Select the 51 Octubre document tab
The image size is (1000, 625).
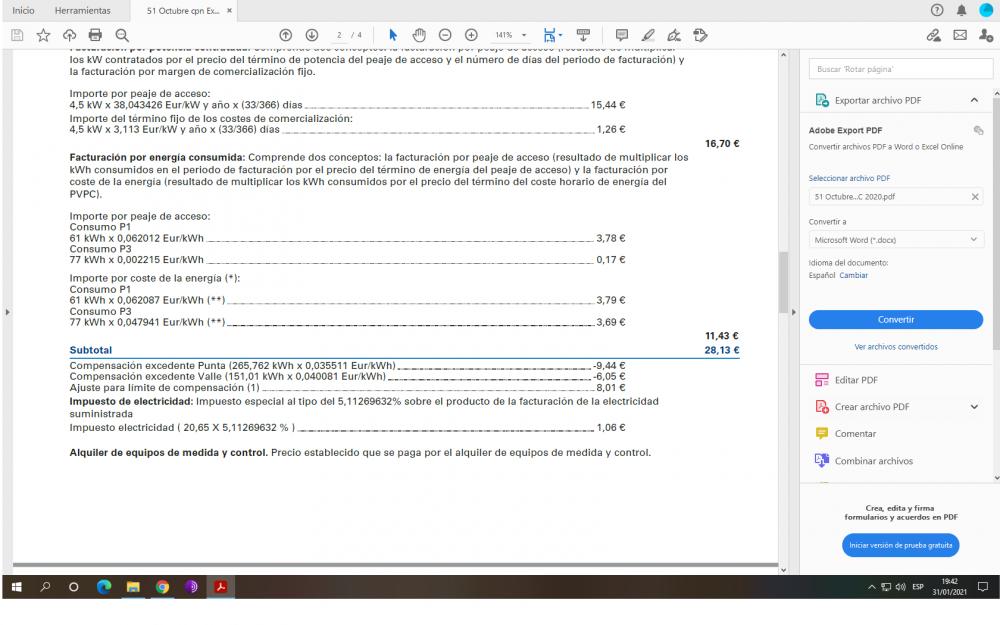(182, 10)
